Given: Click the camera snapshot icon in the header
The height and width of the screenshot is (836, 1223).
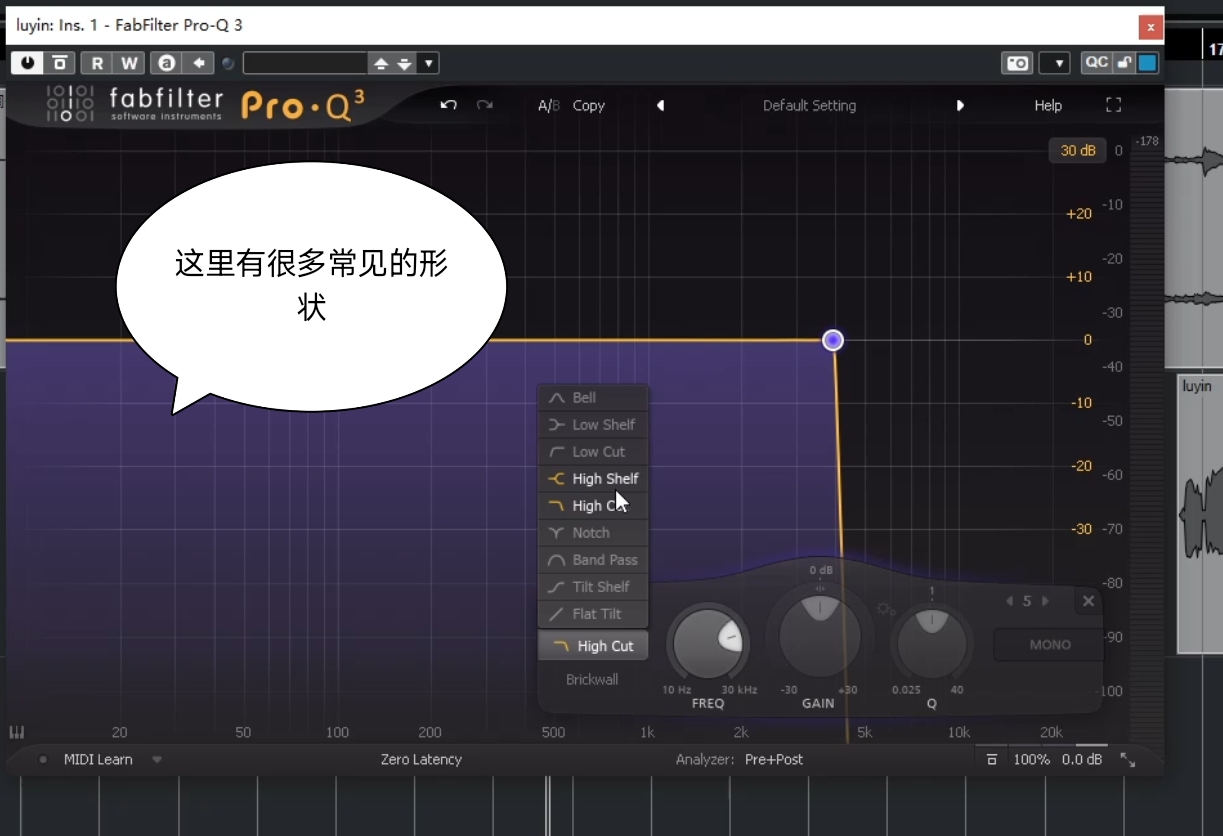Looking at the screenshot, I should click(x=1016, y=62).
